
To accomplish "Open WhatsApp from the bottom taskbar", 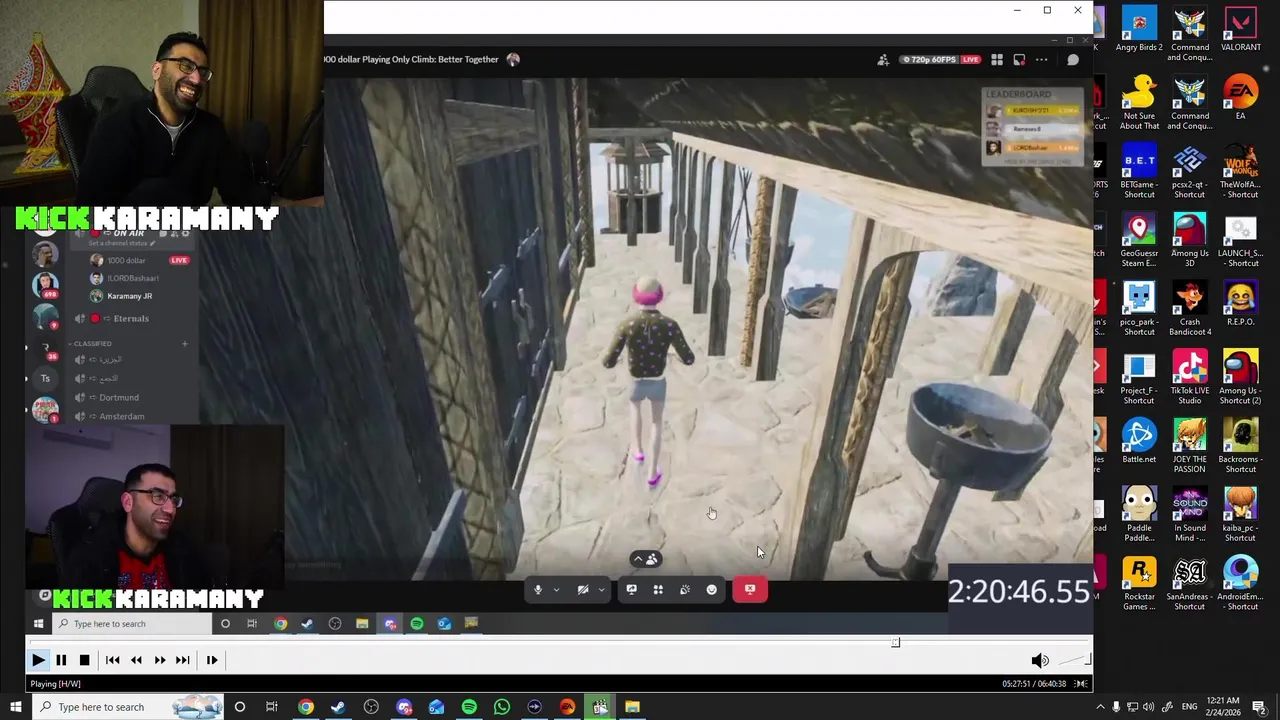I will click(x=502, y=707).
